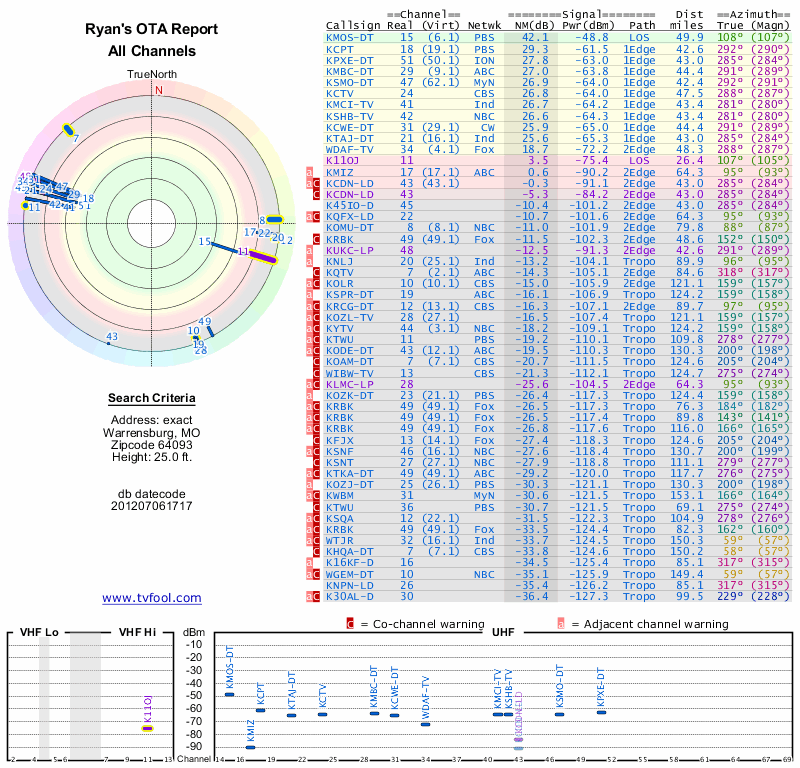The width and height of the screenshot is (800, 768).
Task: Open the KMBC-DT callsign link
Action: click(x=349, y=71)
